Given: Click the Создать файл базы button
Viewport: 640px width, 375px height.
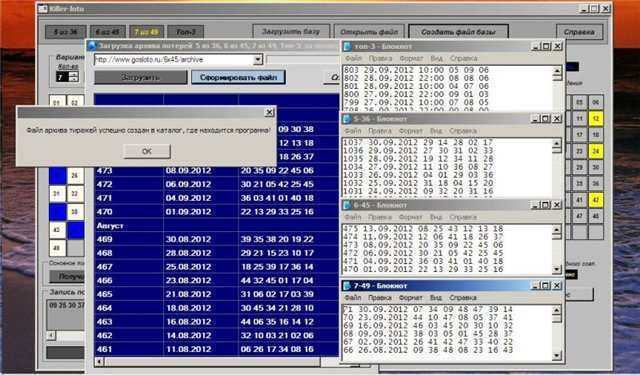Looking at the screenshot, I should pyautogui.click(x=458, y=32).
